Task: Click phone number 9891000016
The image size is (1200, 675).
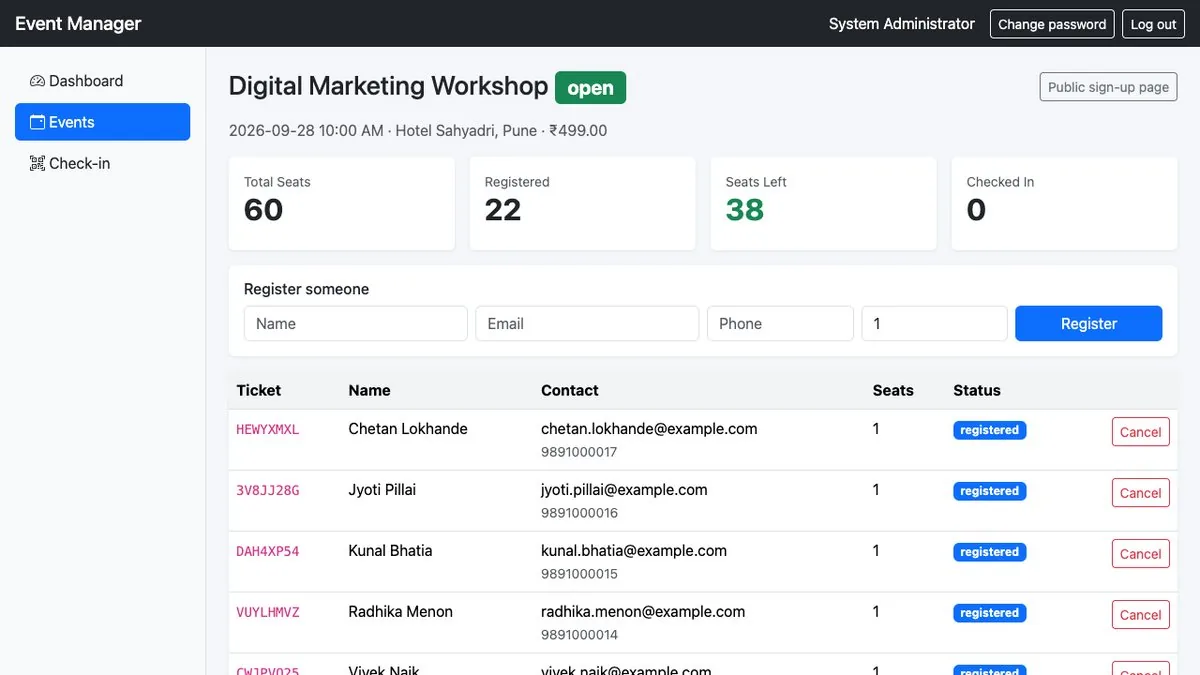Action: [579, 513]
